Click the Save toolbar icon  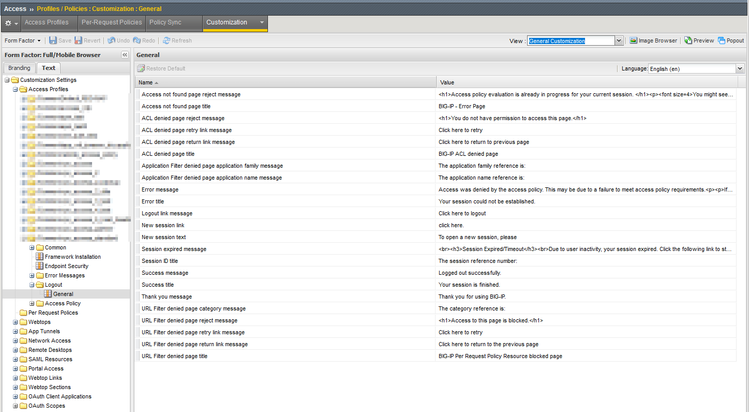pos(59,41)
